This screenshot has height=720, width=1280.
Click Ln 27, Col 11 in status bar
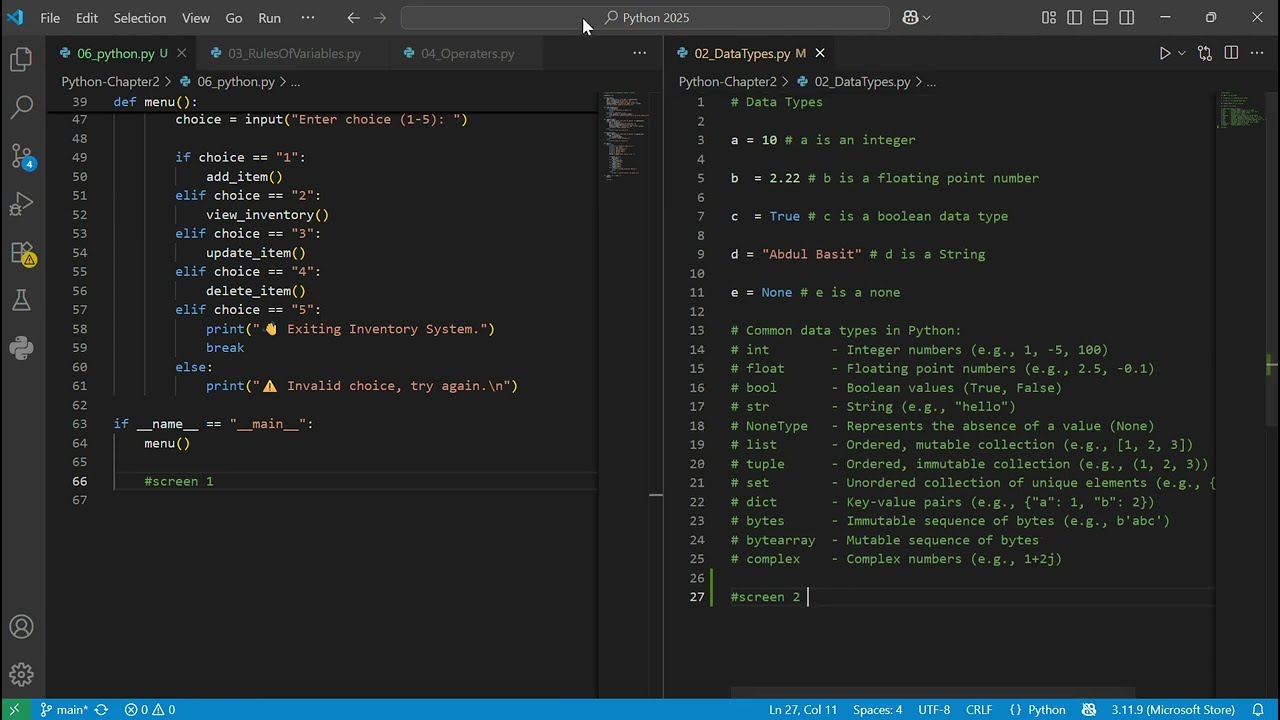tap(803, 710)
